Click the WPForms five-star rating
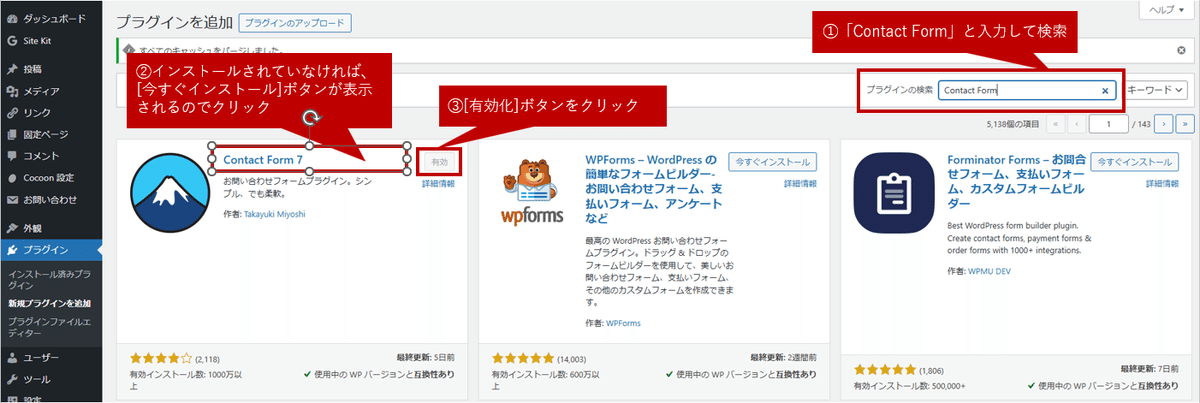This screenshot has height=403, width=1200. coord(523,357)
